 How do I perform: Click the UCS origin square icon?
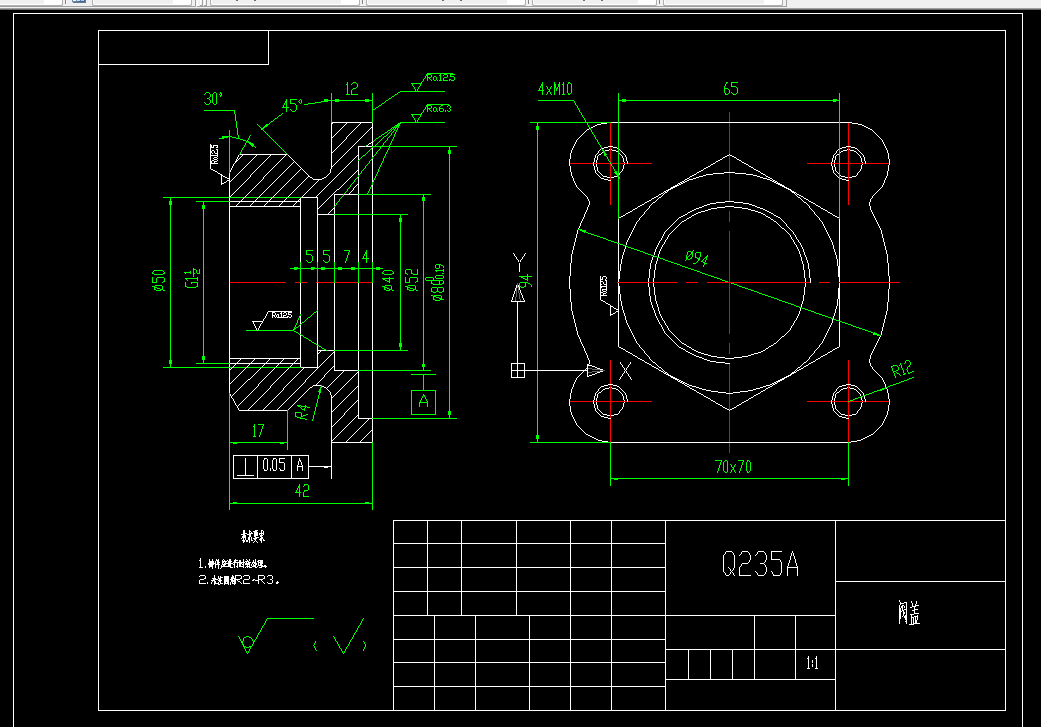pos(518,370)
